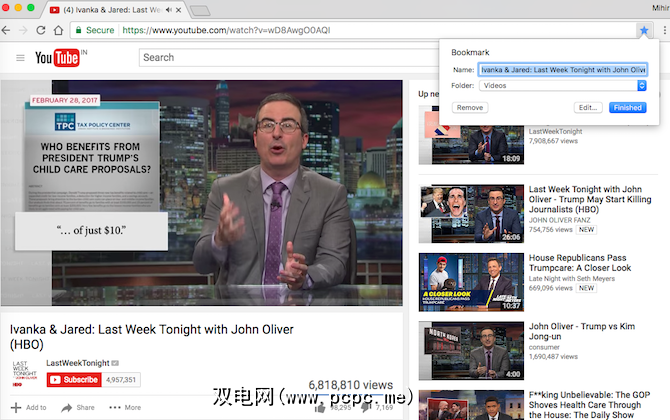
Task: Click the thumbs down dislike icon
Action: (366, 408)
